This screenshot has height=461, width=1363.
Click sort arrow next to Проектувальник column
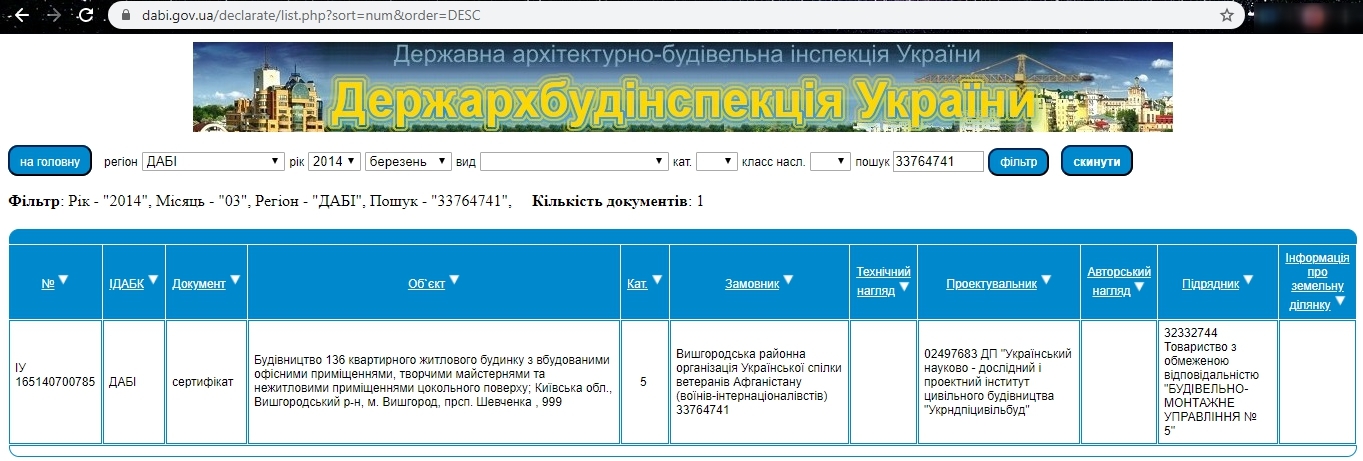coord(1047,280)
